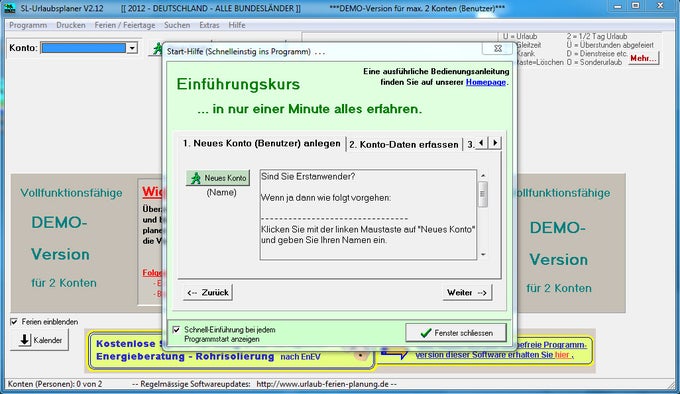680x394 pixels.
Task: Open the Ferien / Feiertage menu
Action: pos(125,25)
